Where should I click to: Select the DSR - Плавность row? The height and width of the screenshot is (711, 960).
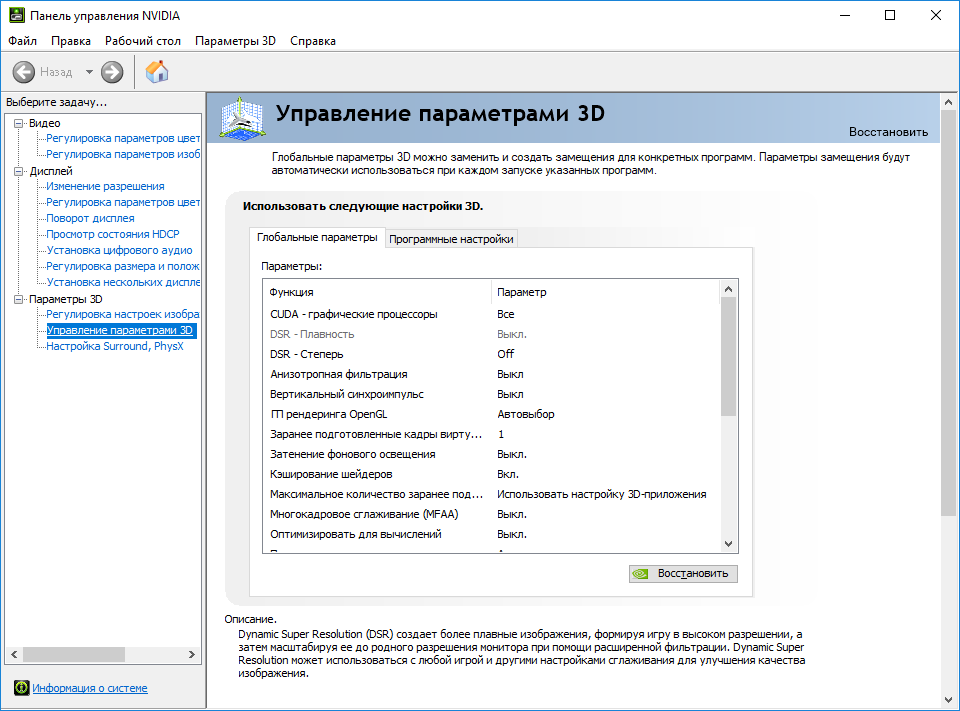pyautogui.click(x=492, y=334)
